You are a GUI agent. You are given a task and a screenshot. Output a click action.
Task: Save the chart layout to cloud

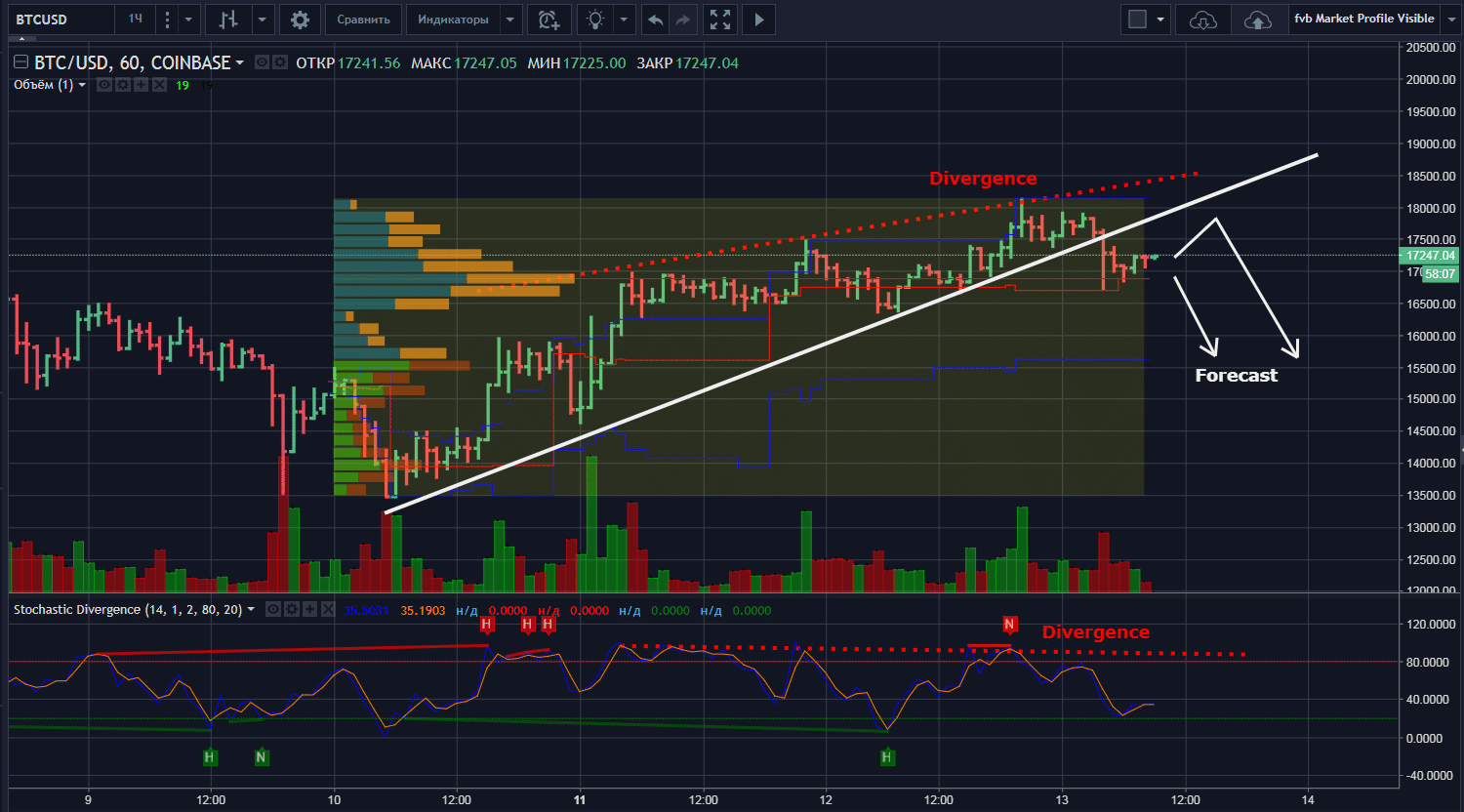click(x=1258, y=19)
